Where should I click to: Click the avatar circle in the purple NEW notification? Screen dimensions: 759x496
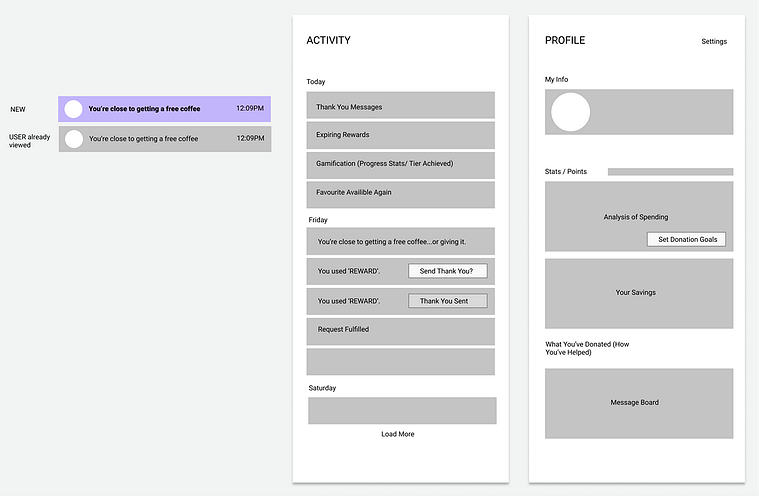point(74,109)
